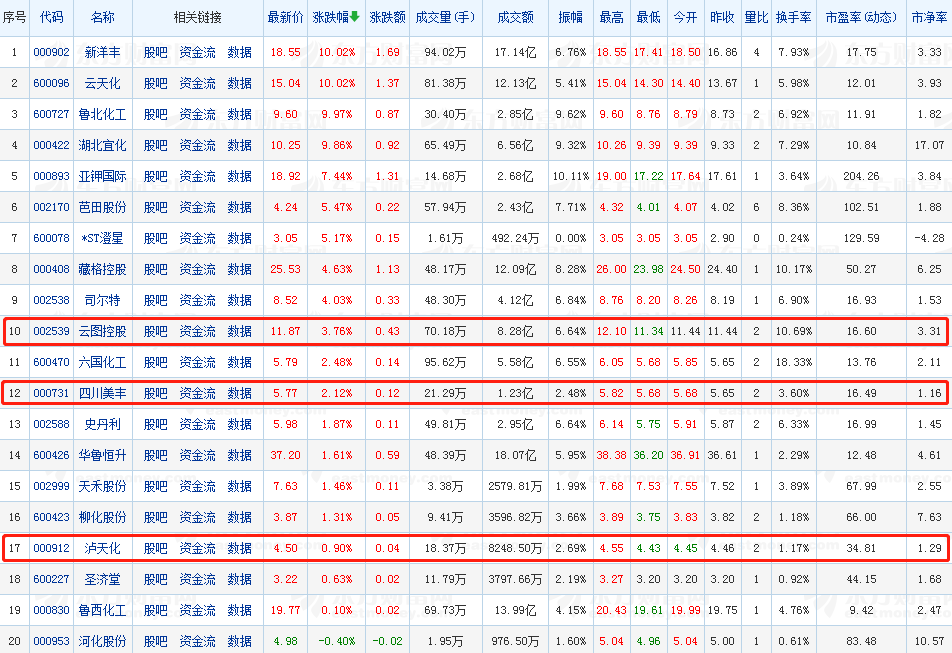Viewport: 952px width, 653px height.
Task: Open 云天化 stock page
Action: pyautogui.click(x=102, y=83)
